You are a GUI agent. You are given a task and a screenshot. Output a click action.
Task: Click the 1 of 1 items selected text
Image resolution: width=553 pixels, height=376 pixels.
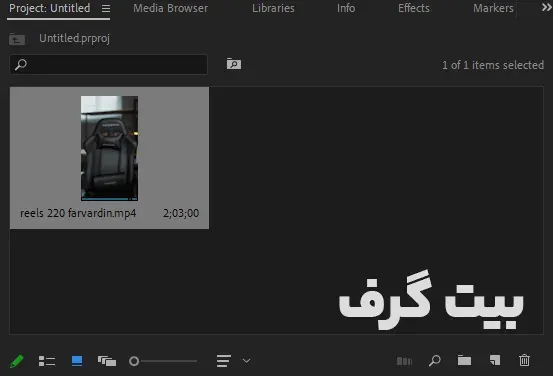click(x=493, y=65)
